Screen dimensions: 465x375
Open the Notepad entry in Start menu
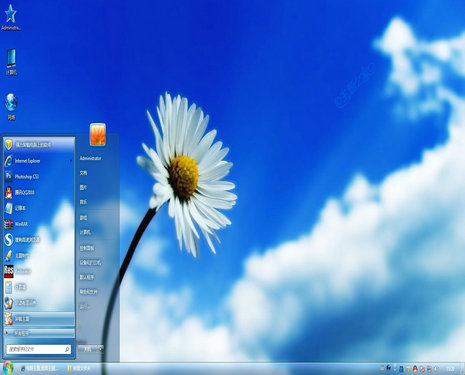(x=38, y=208)
